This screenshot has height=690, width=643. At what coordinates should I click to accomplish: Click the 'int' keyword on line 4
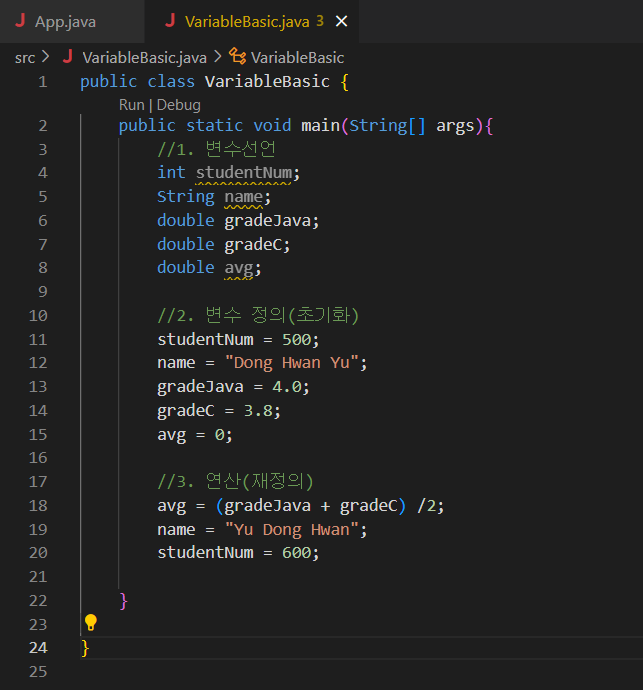pos(172,172)
